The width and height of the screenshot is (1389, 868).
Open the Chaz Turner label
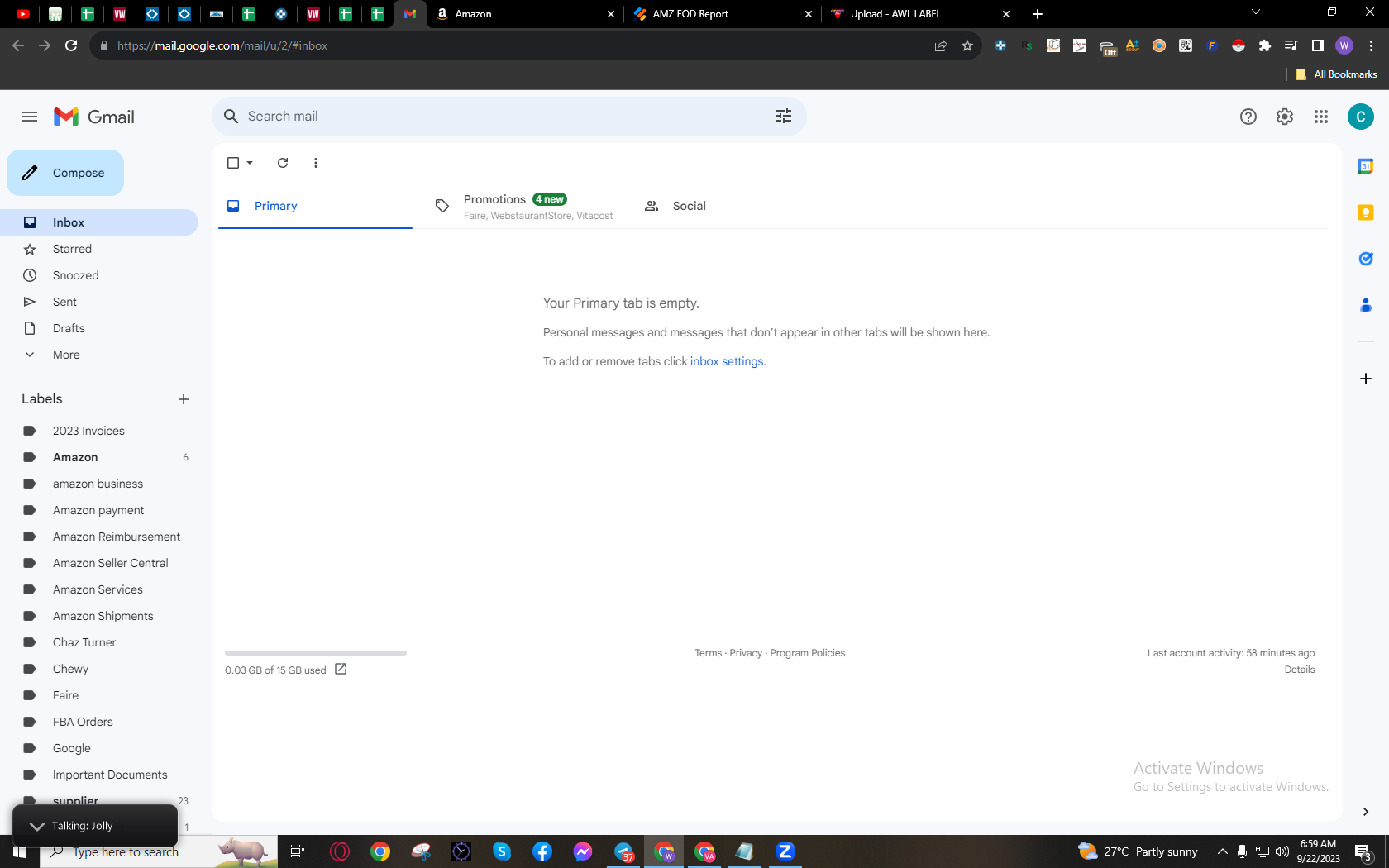99,642
